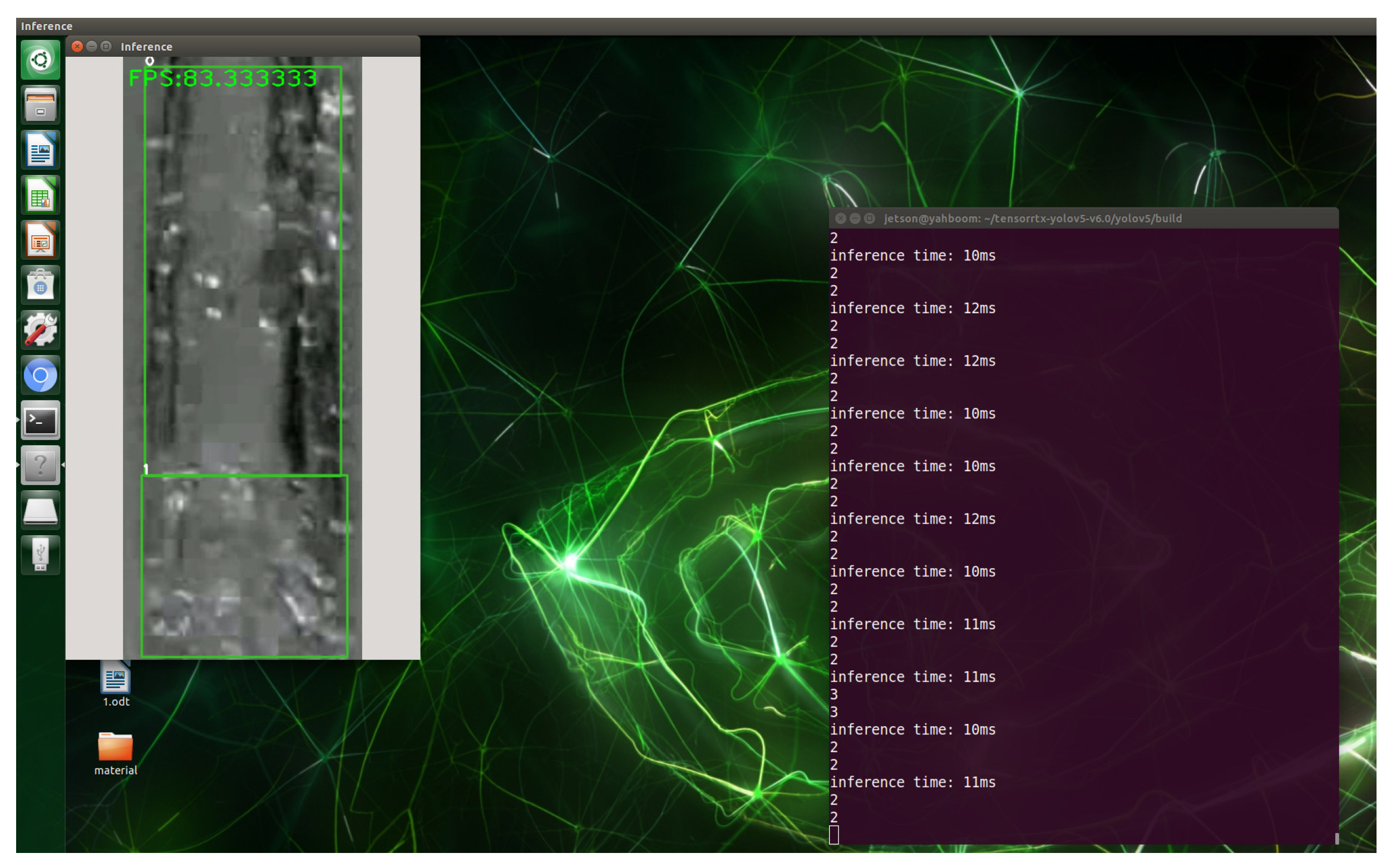Click the FPS:83.333333 overlay text
The height and width of the screenshot is (868, 1396).
223,78
